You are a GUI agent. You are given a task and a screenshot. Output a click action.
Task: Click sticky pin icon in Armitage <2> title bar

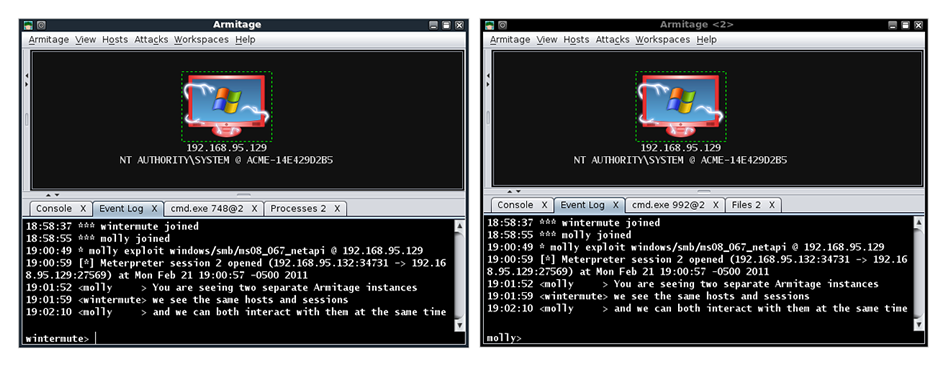(503, 25)
